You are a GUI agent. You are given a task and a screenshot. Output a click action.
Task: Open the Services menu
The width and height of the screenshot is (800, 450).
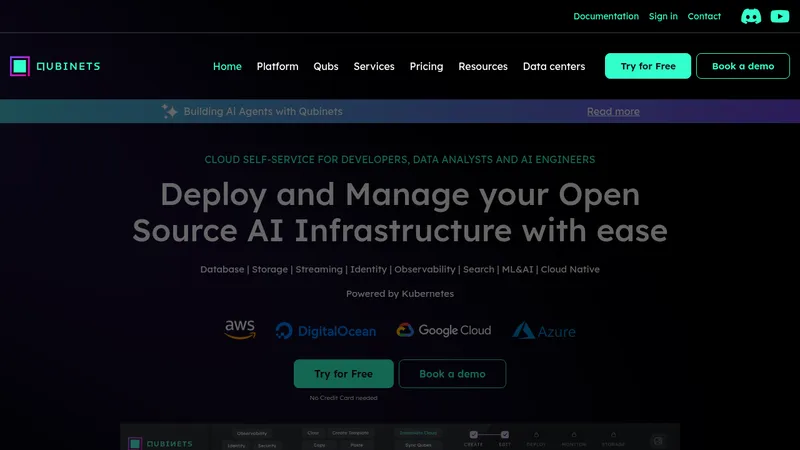374,66
